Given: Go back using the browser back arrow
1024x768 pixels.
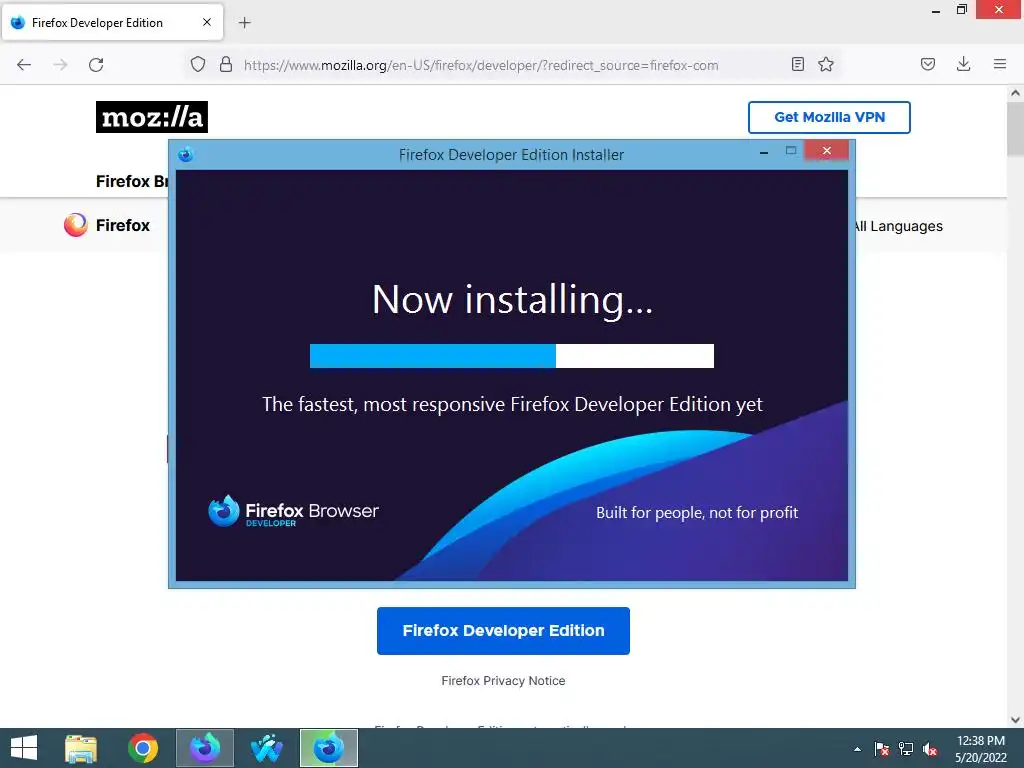Looking at the screenshot, I should coord(24,65).
